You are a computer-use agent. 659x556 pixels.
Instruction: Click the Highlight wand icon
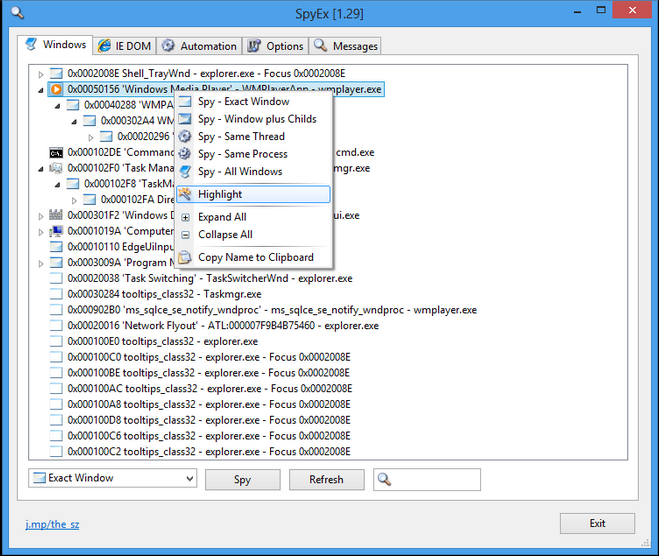point(185,194)
